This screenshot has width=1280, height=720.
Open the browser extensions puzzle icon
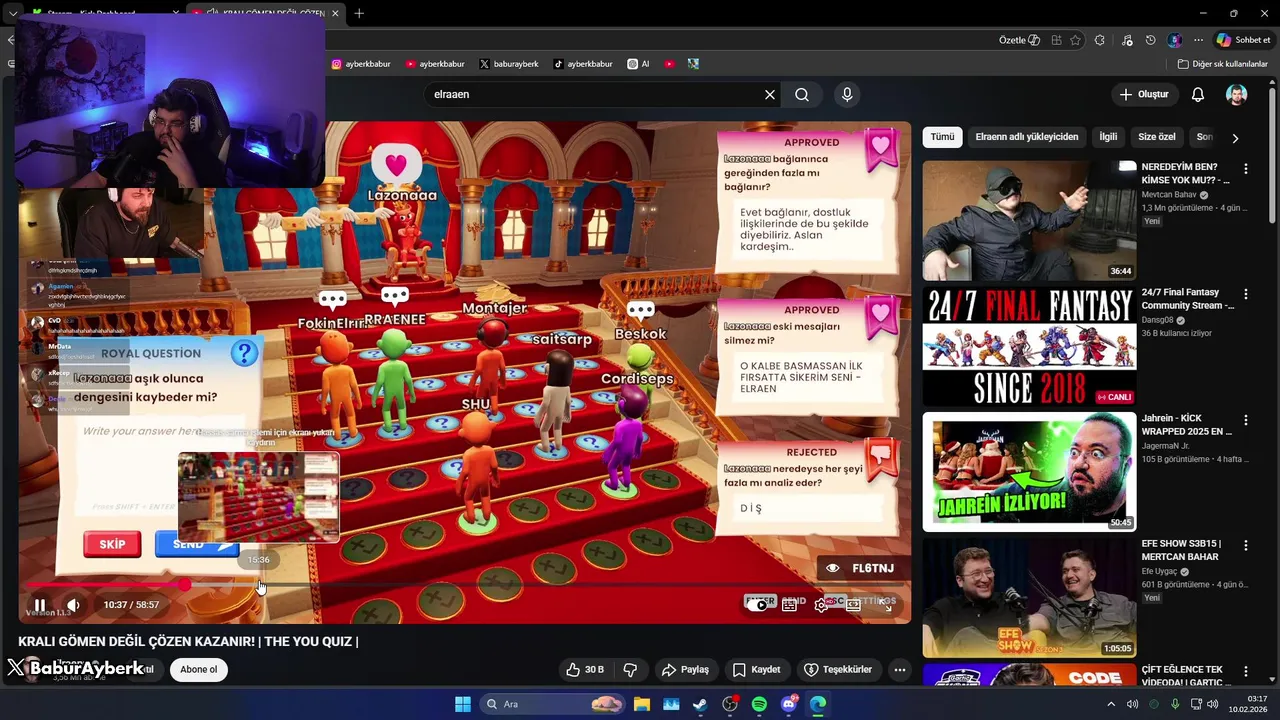1100,40
